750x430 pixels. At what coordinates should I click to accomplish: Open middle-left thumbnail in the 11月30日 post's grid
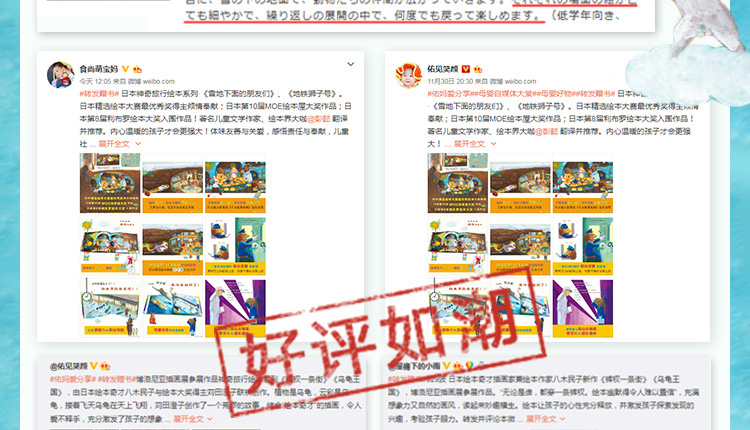[x=458, y=245]
